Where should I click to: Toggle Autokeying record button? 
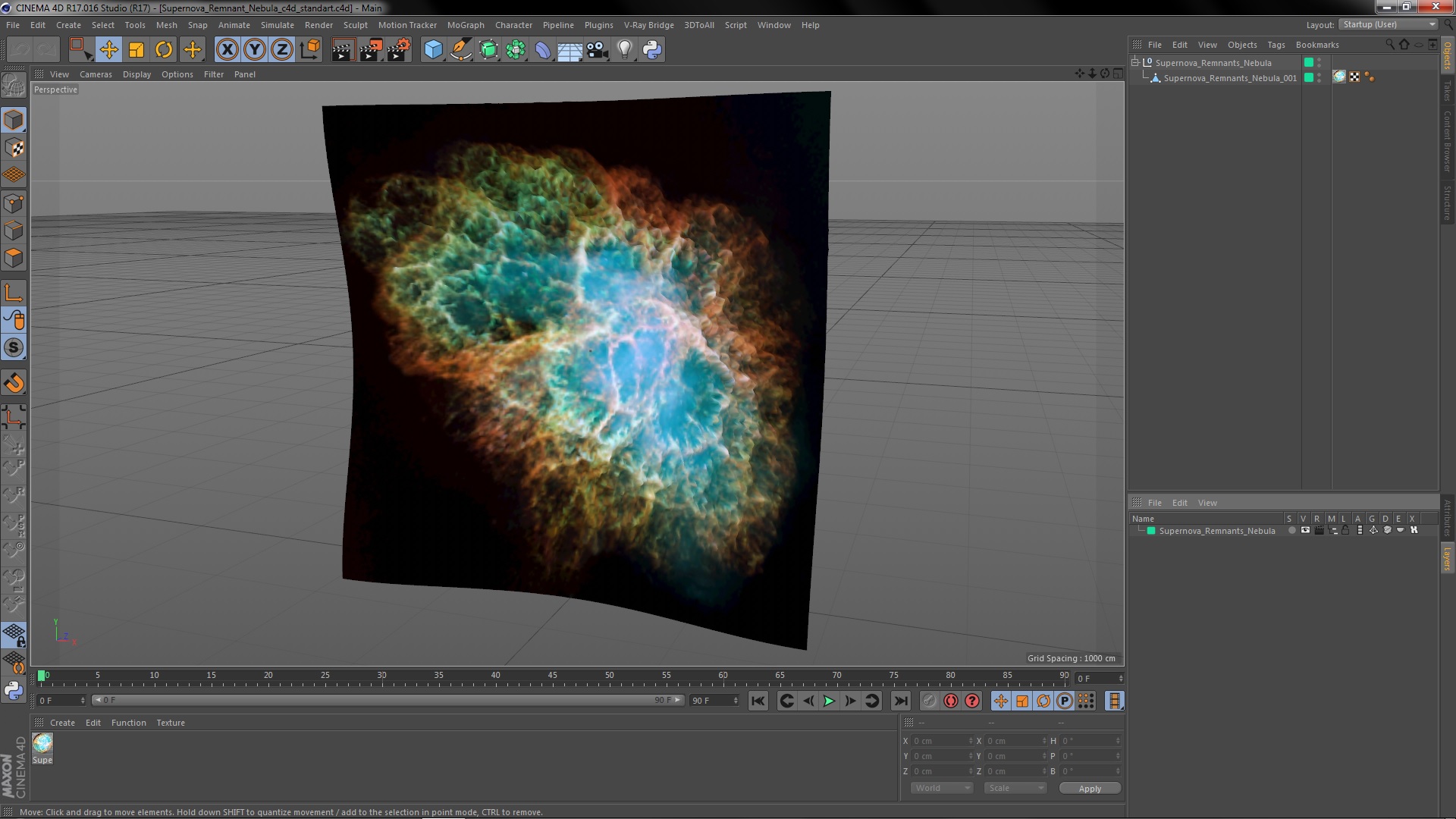click(951, 701)
